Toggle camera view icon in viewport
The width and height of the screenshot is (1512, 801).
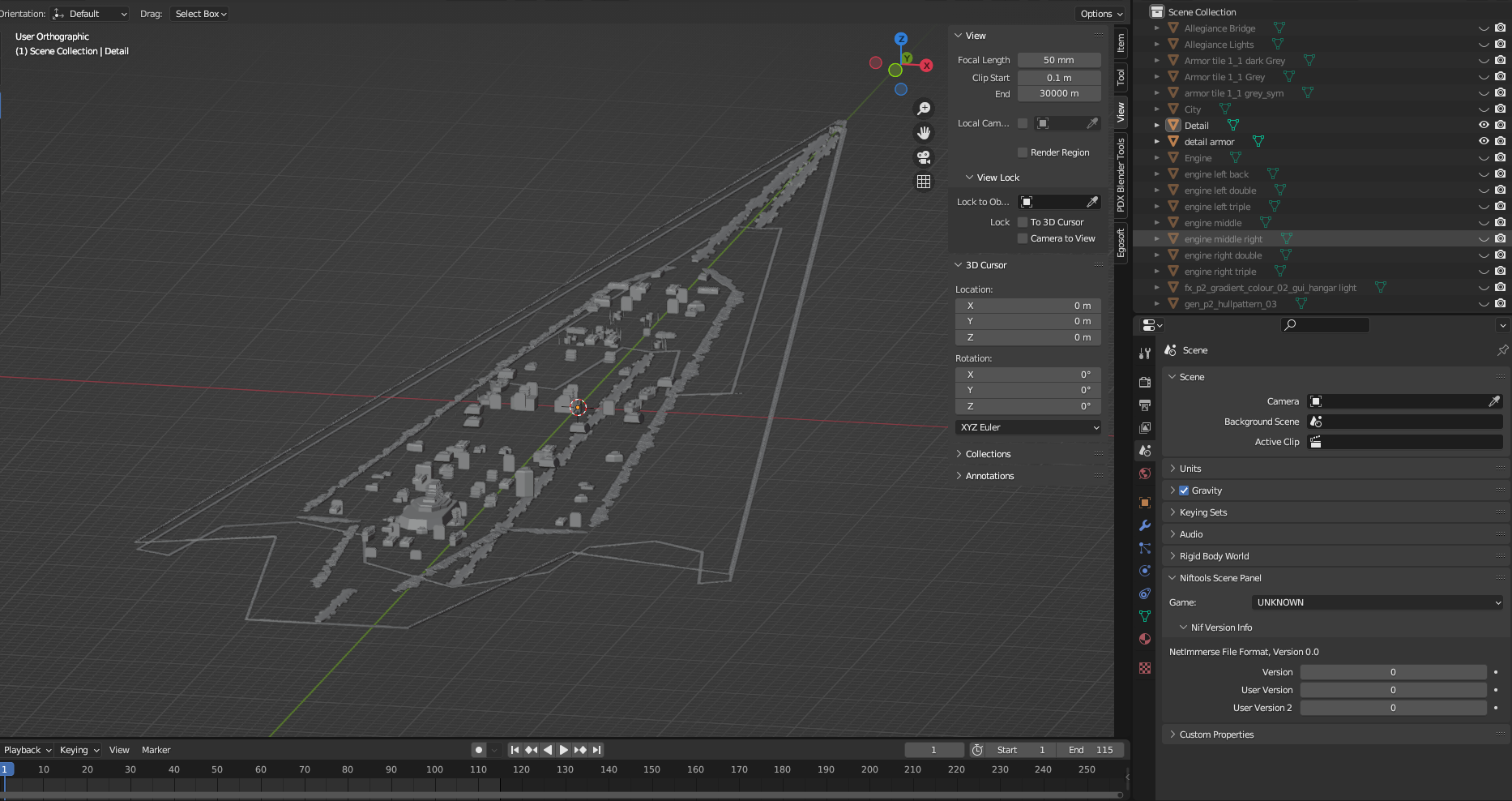[924, 157]
